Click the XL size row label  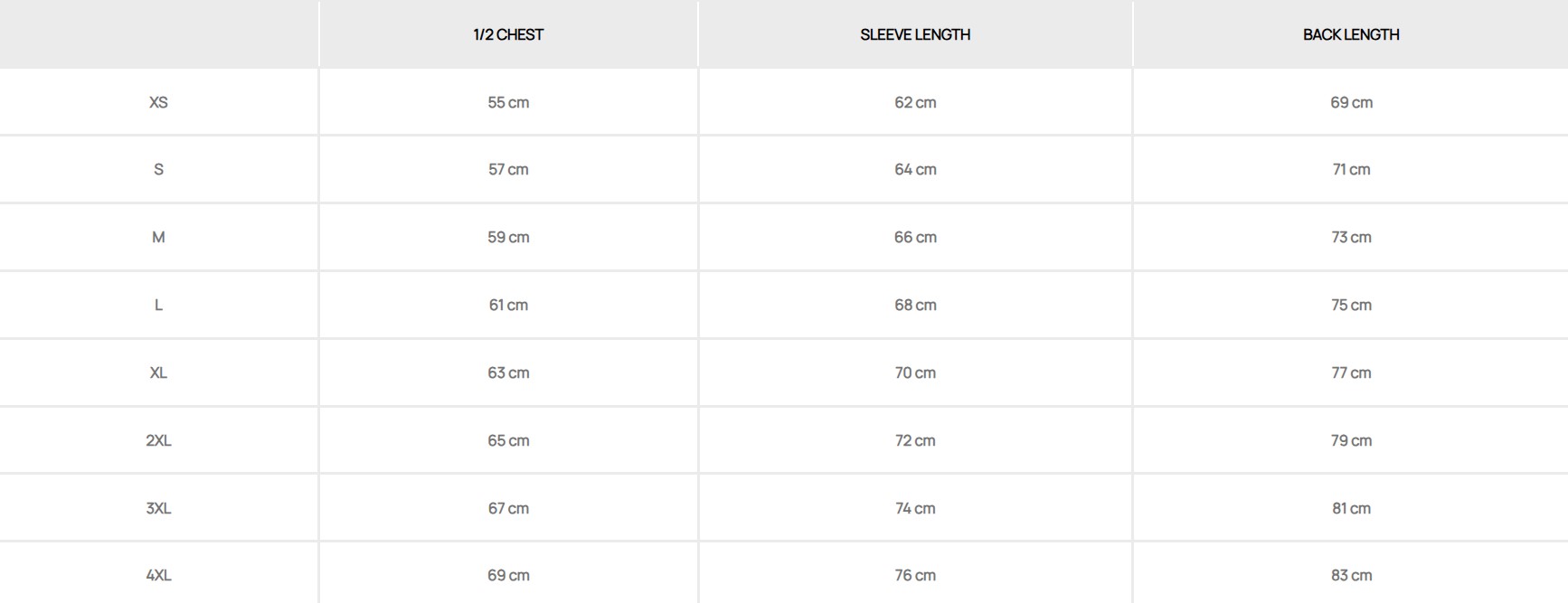point(158,372)
